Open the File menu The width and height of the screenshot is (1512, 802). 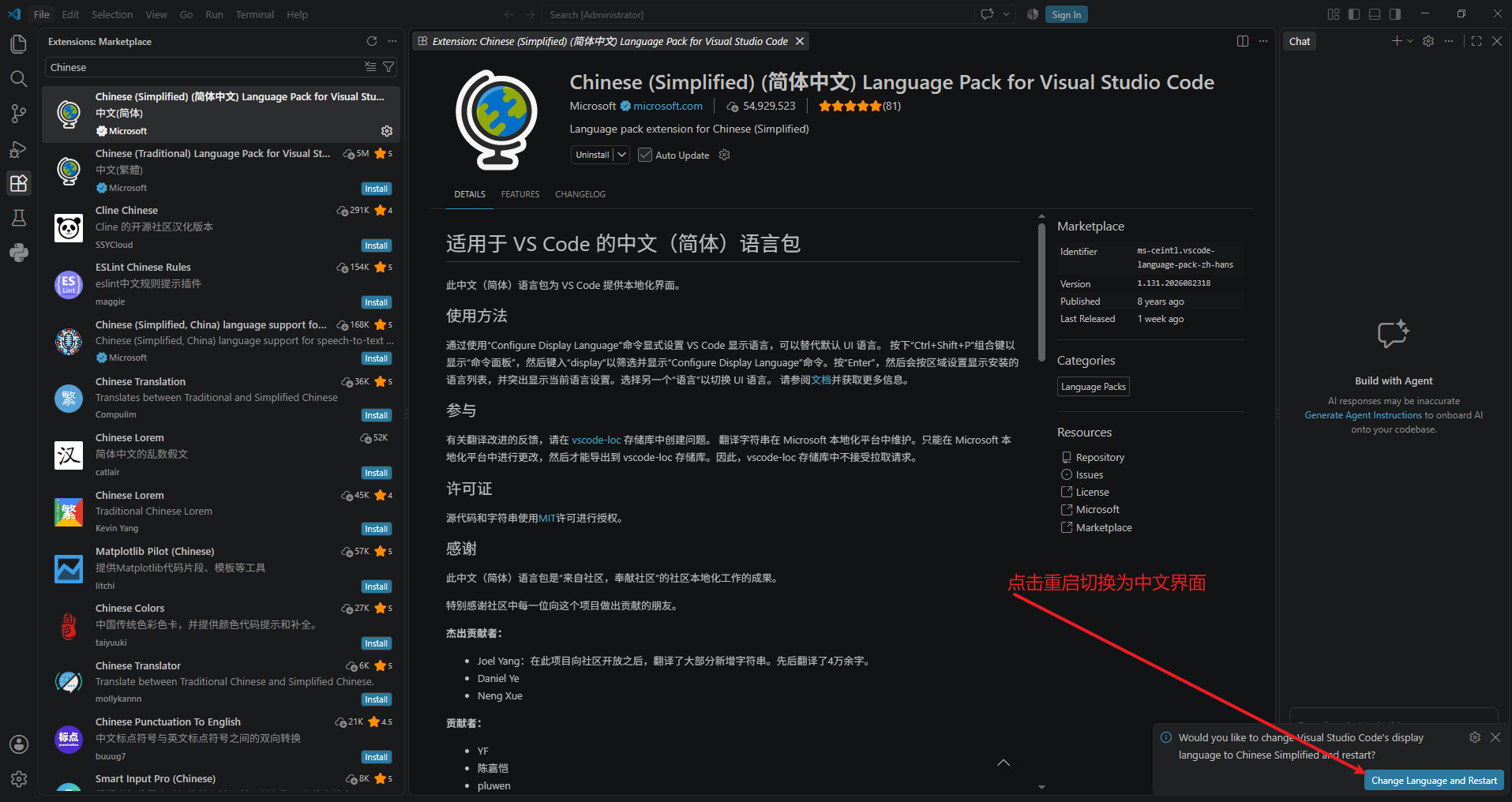[x=42, y=14]
